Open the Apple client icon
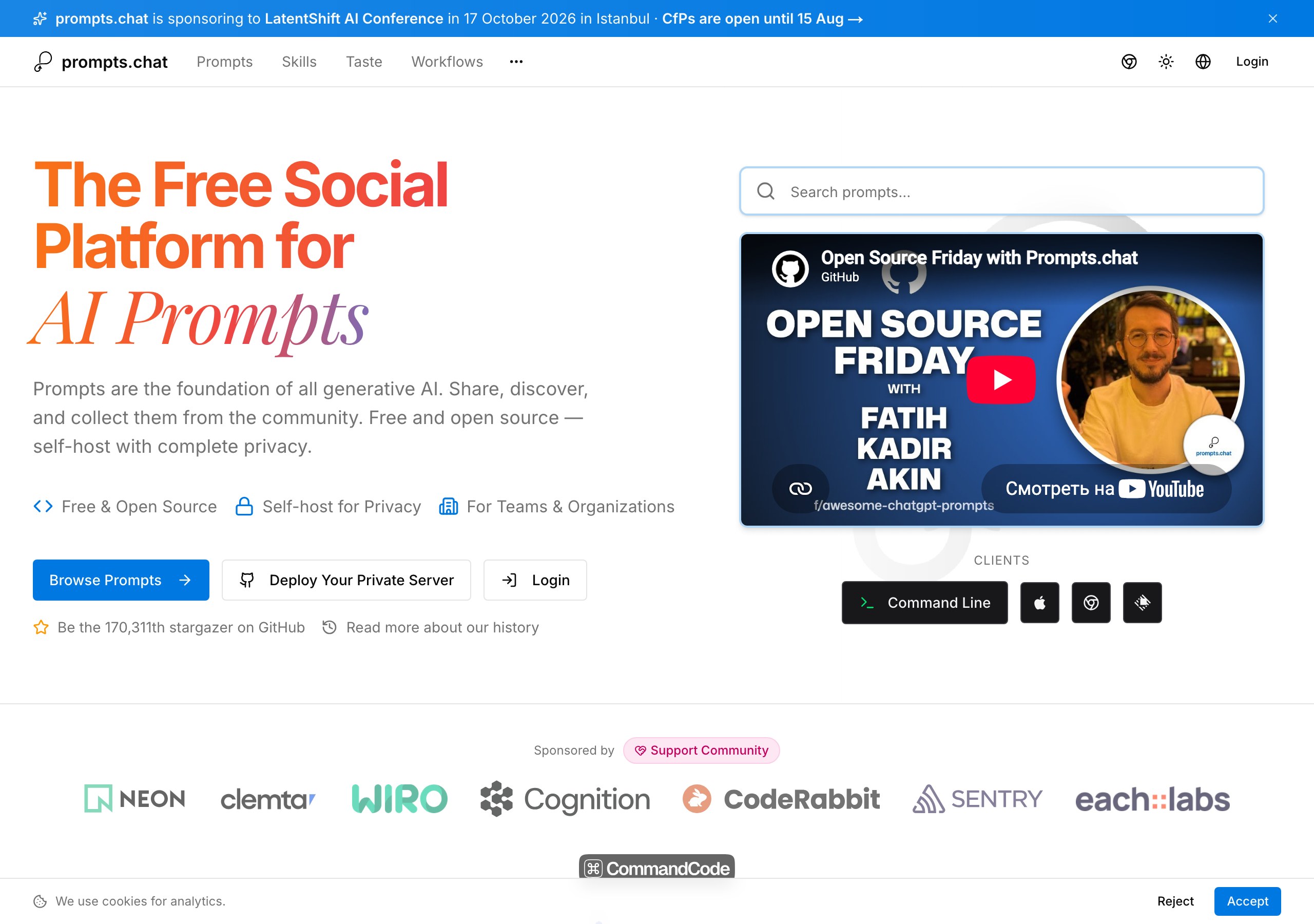 click(1039, 602)
